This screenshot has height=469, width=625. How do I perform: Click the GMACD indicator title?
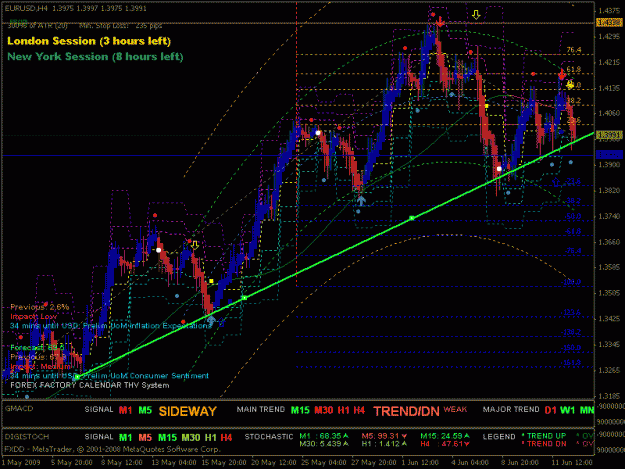pos(19,408)
